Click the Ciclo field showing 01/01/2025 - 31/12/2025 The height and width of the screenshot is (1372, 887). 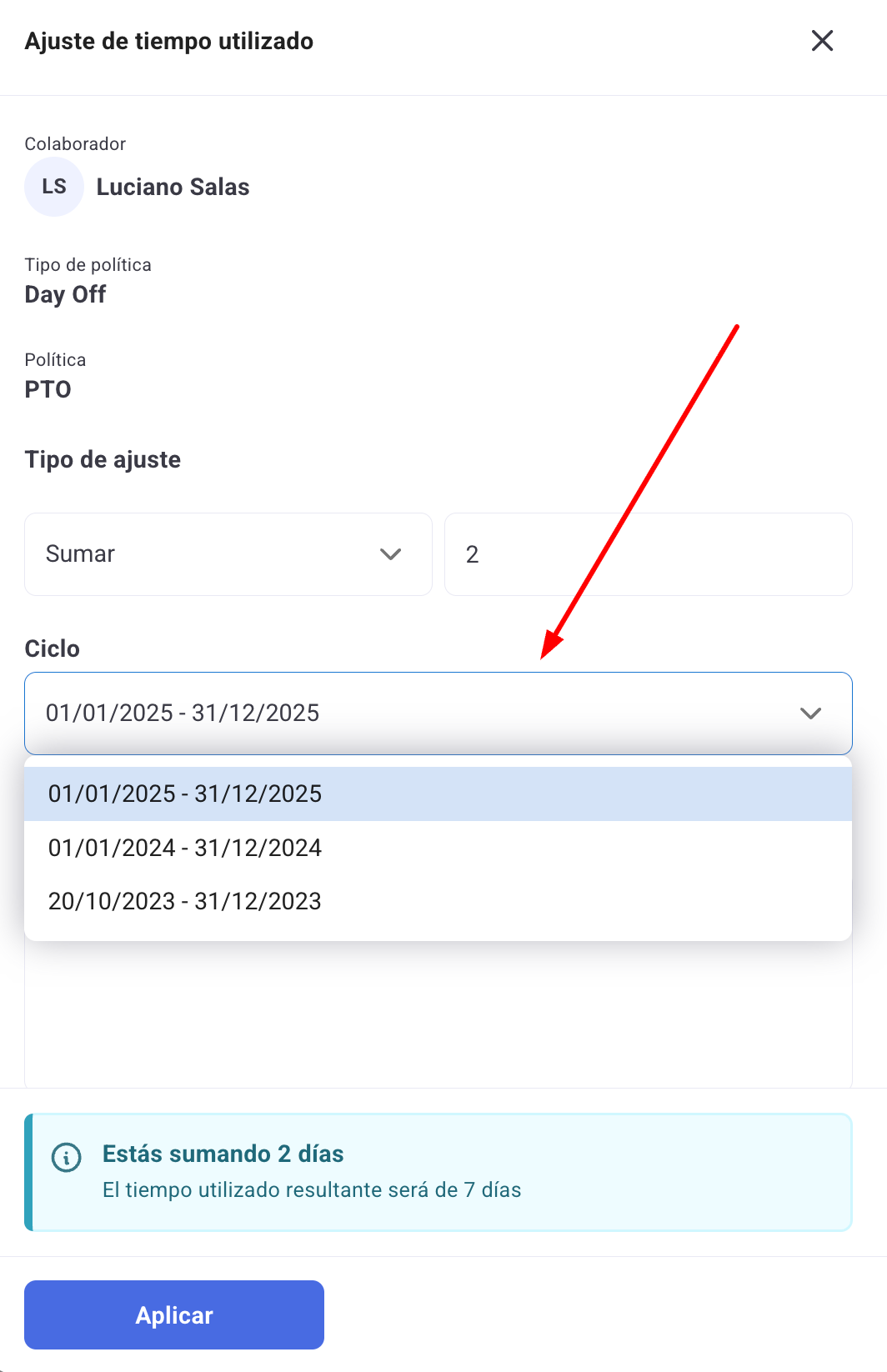[x=417, y=714]
